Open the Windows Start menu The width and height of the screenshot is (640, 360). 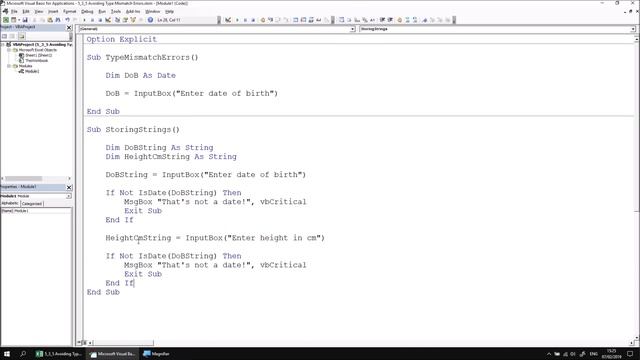7,353
